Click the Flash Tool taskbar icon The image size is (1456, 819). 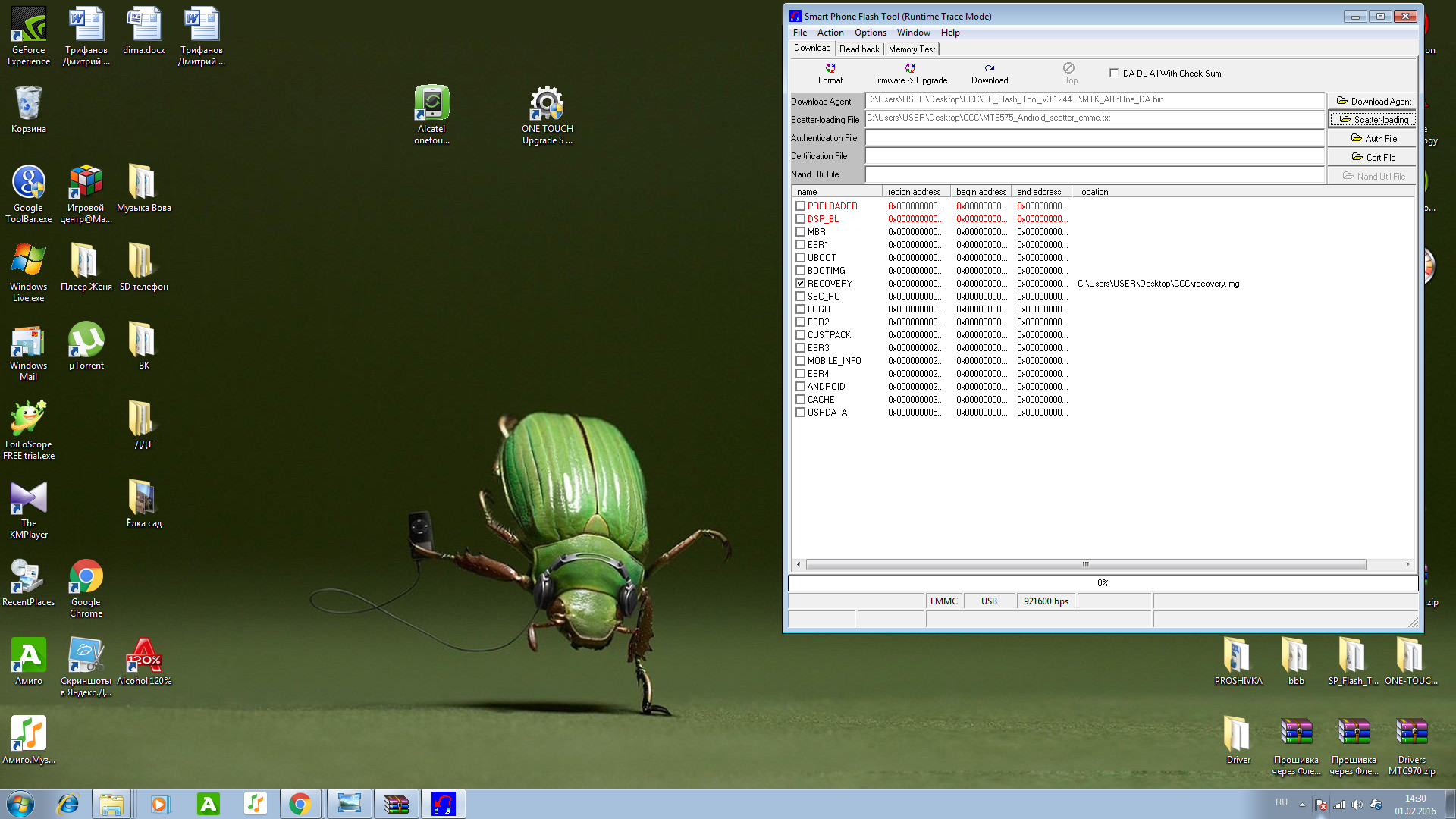click(x=444, y=804)
